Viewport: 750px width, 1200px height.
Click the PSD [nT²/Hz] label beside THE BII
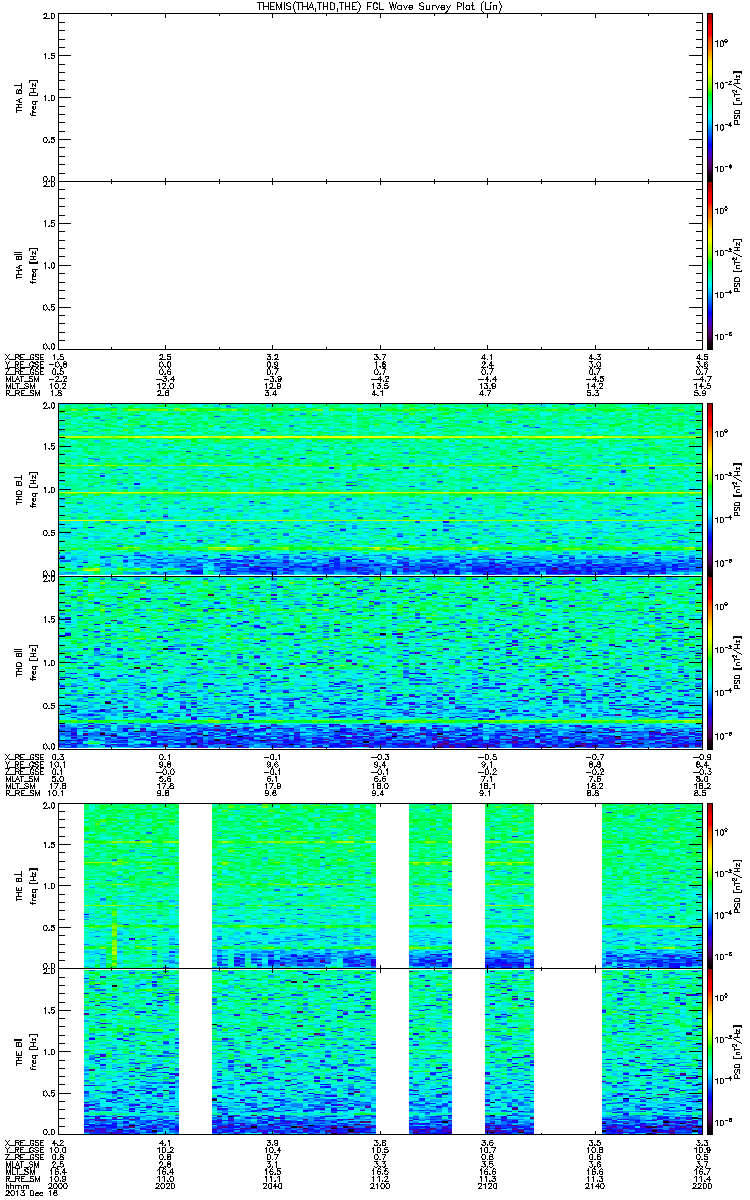click(x=738, y=1052)
